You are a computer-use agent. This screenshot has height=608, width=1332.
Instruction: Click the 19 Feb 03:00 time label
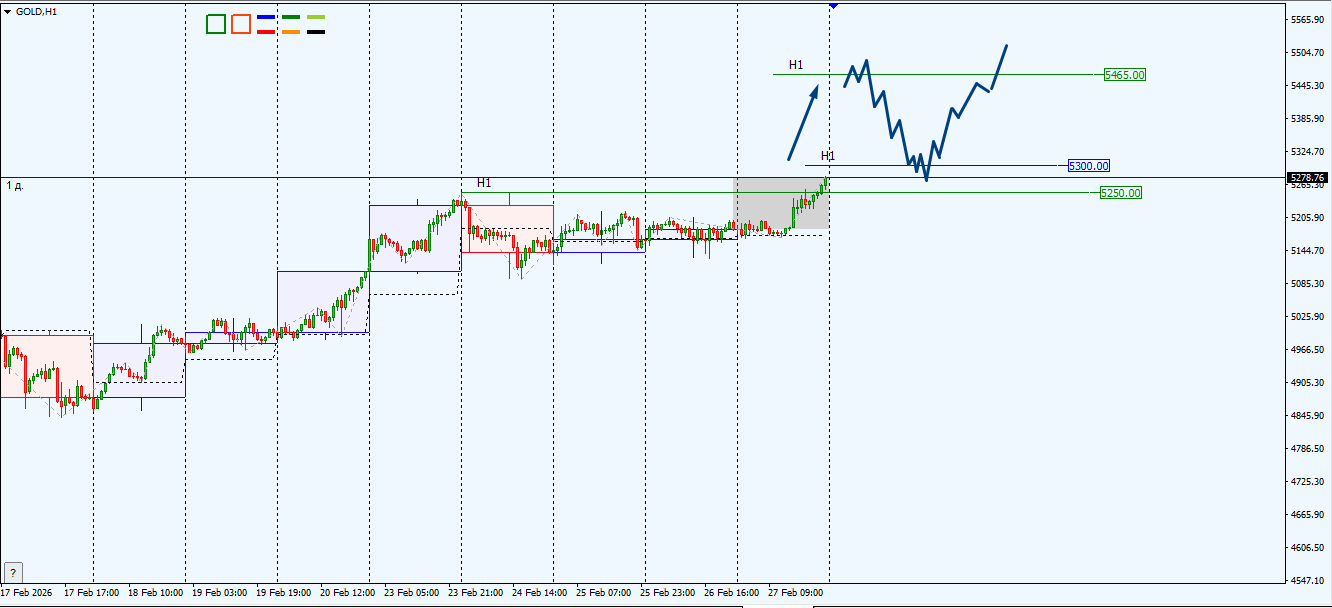(x=220, y=593)
